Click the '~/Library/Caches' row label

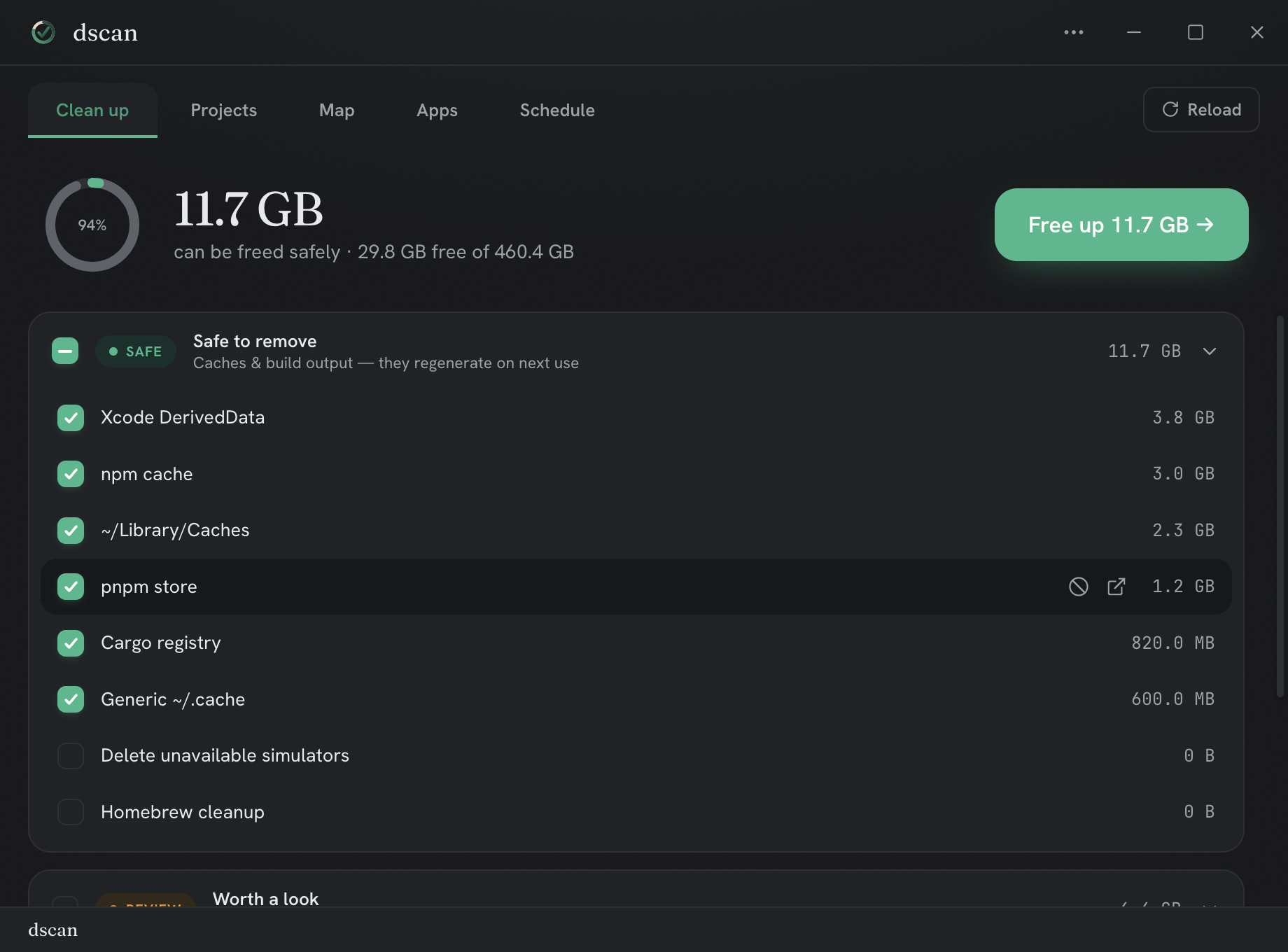tap(175, 531)
